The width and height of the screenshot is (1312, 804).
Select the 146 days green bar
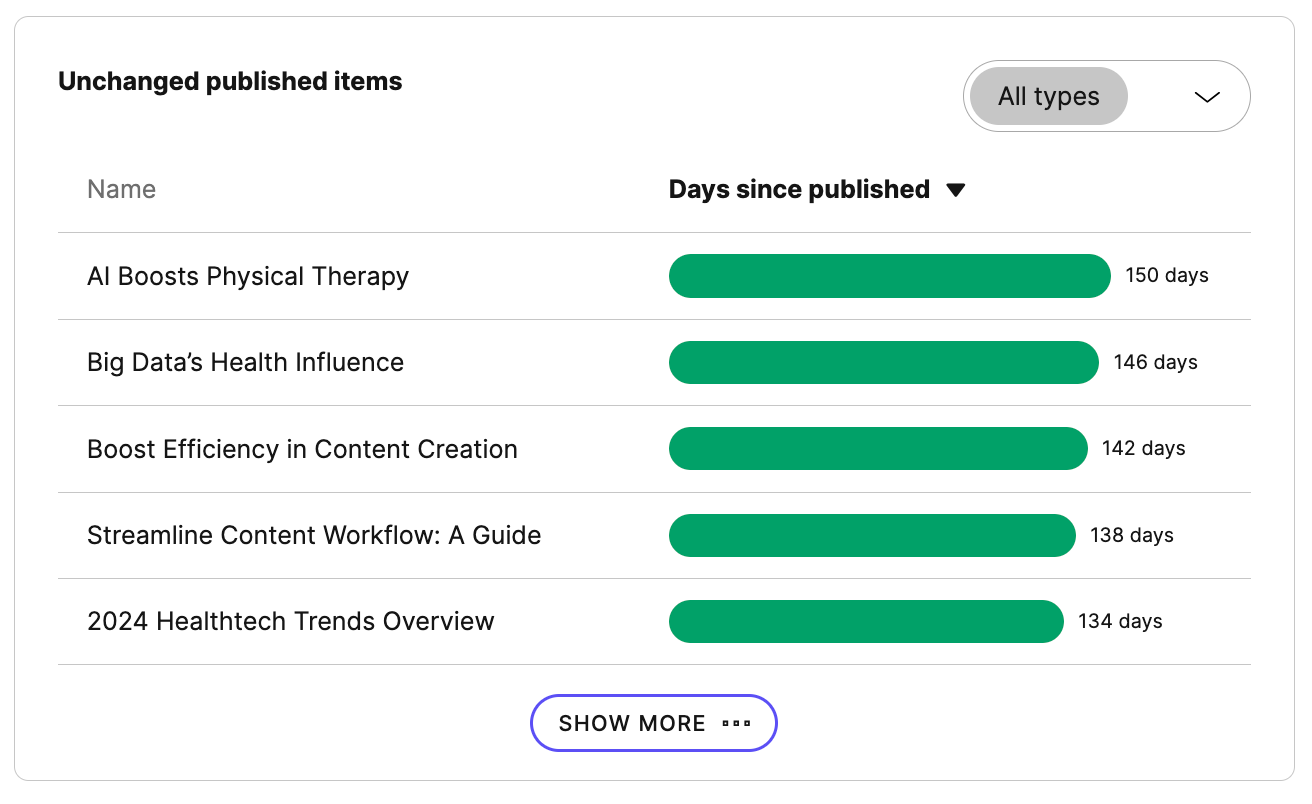[883, 362]
